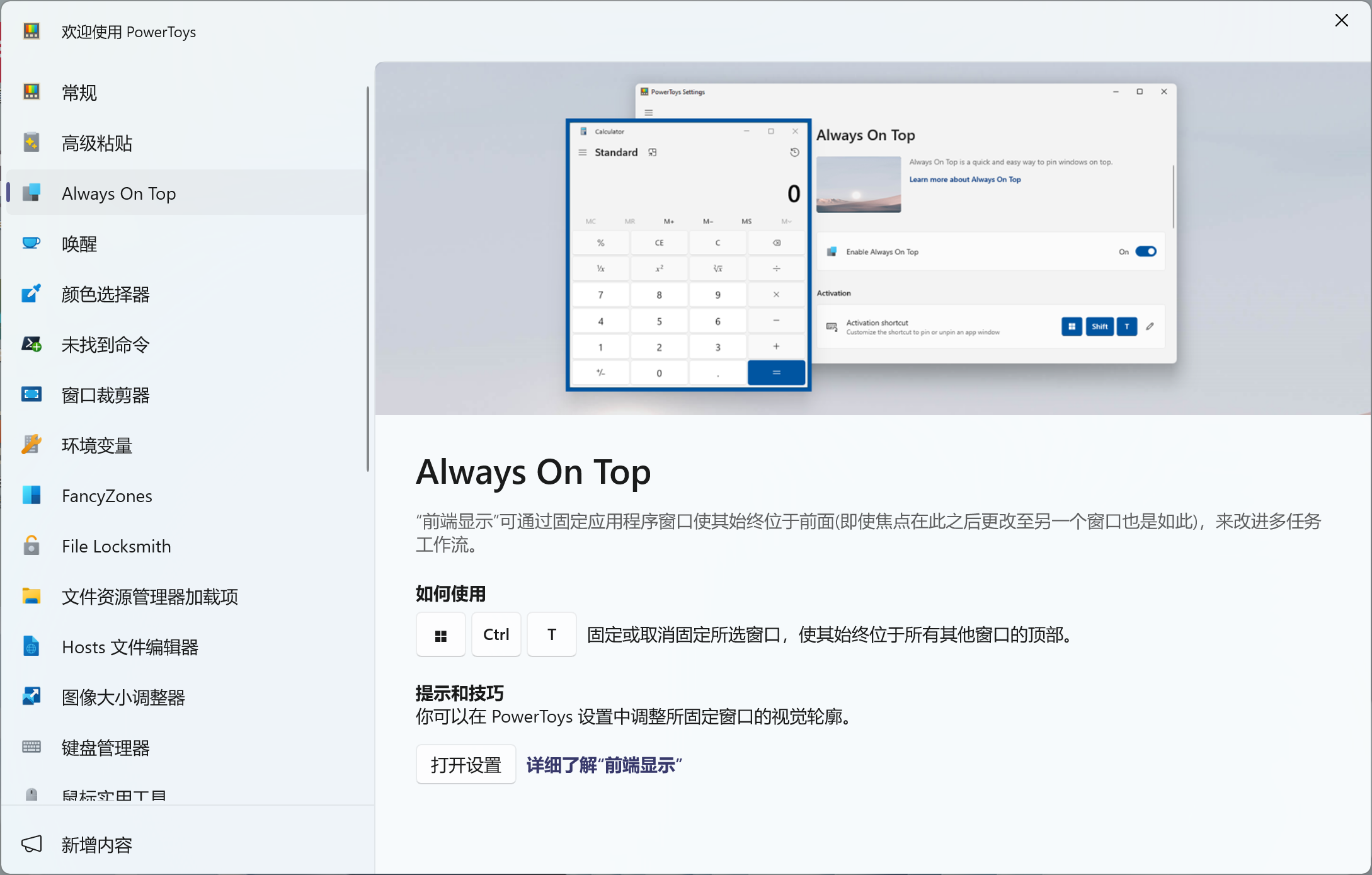Screen dimensions: 1372x875
Task: Go to 常规 section
Action: click(186, 93)
